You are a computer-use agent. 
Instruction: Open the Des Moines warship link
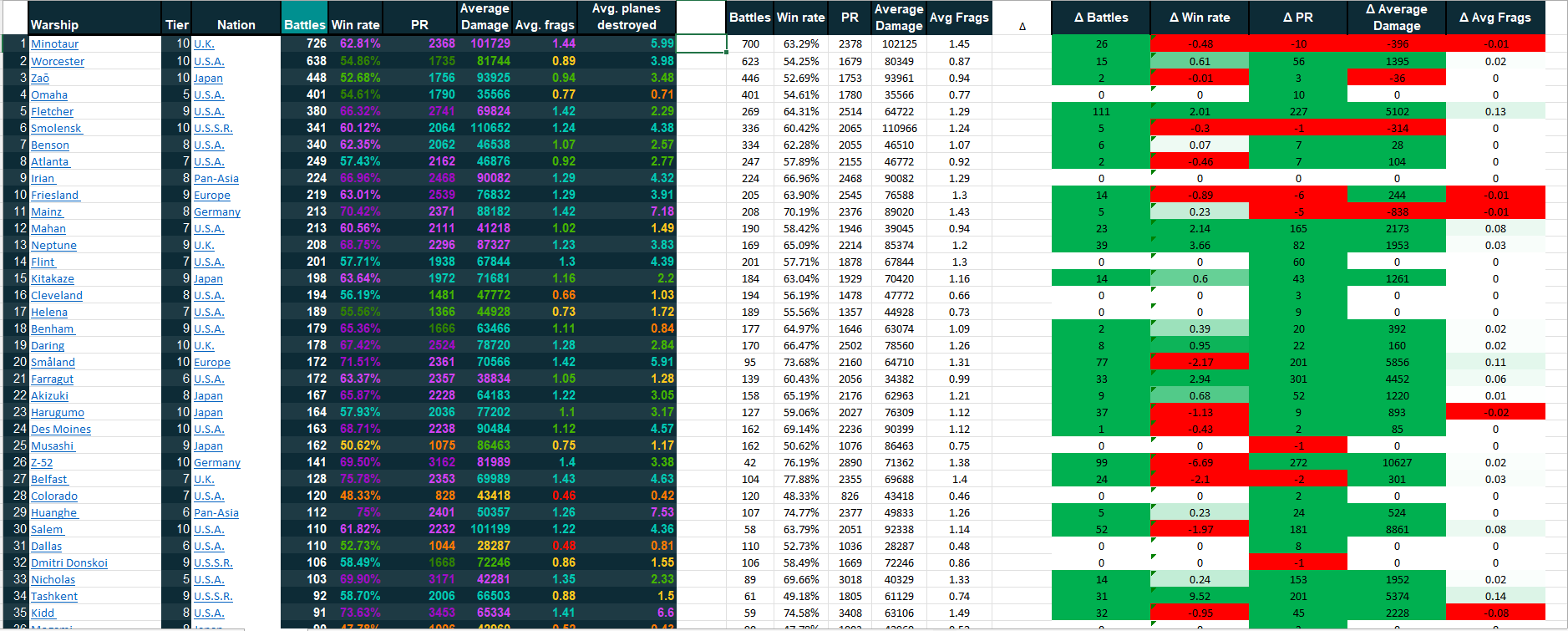(61, 429)
